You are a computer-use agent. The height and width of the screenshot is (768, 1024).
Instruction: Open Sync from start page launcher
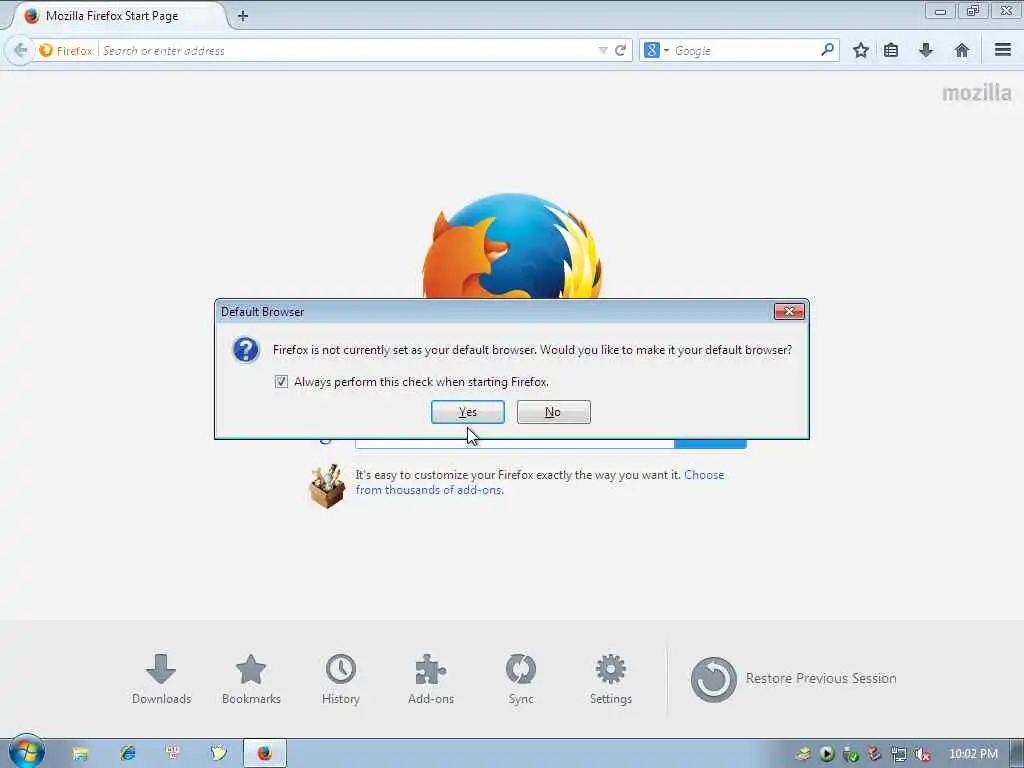pos(520,679)
